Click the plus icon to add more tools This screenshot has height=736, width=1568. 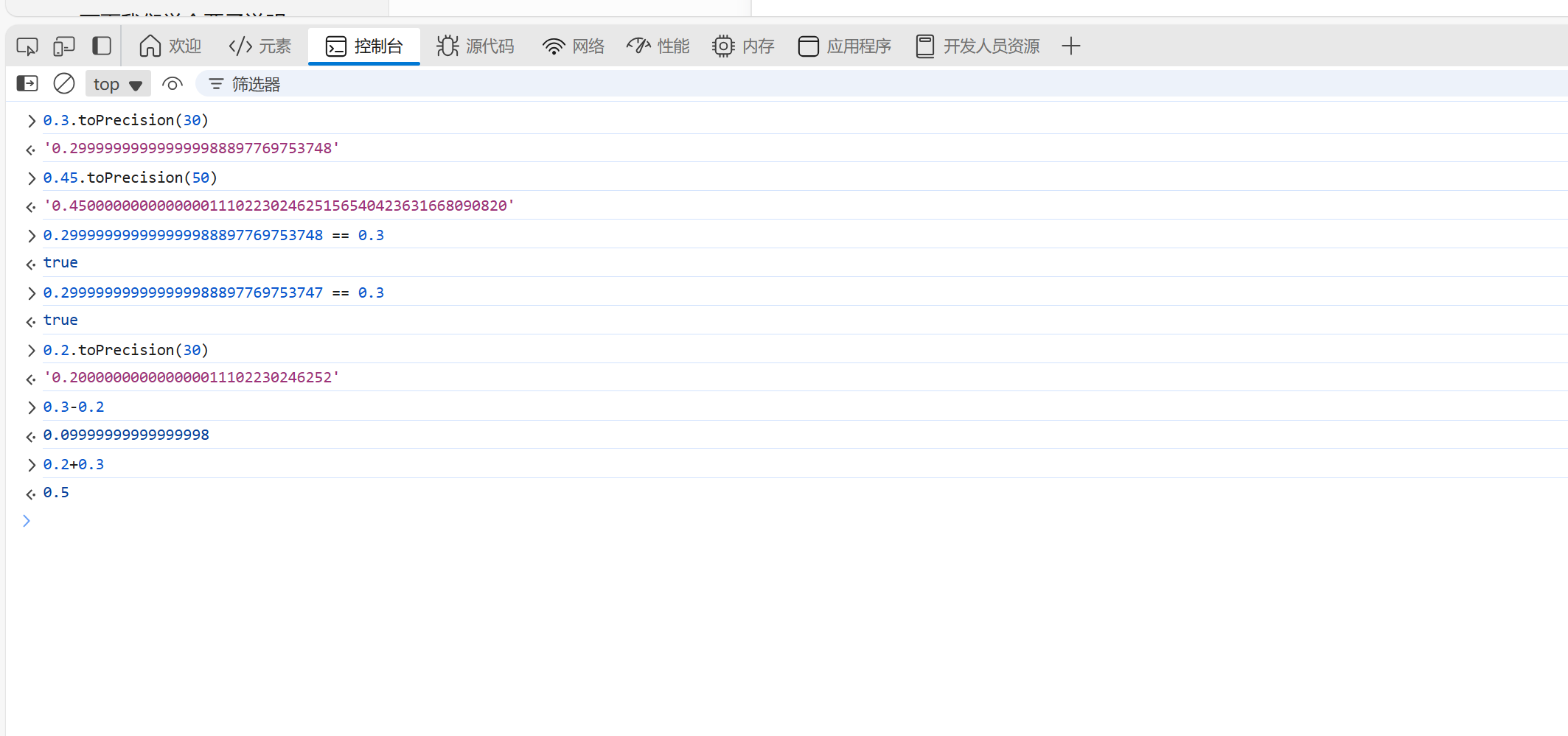pyautogui.click(x=1071, y=46)
